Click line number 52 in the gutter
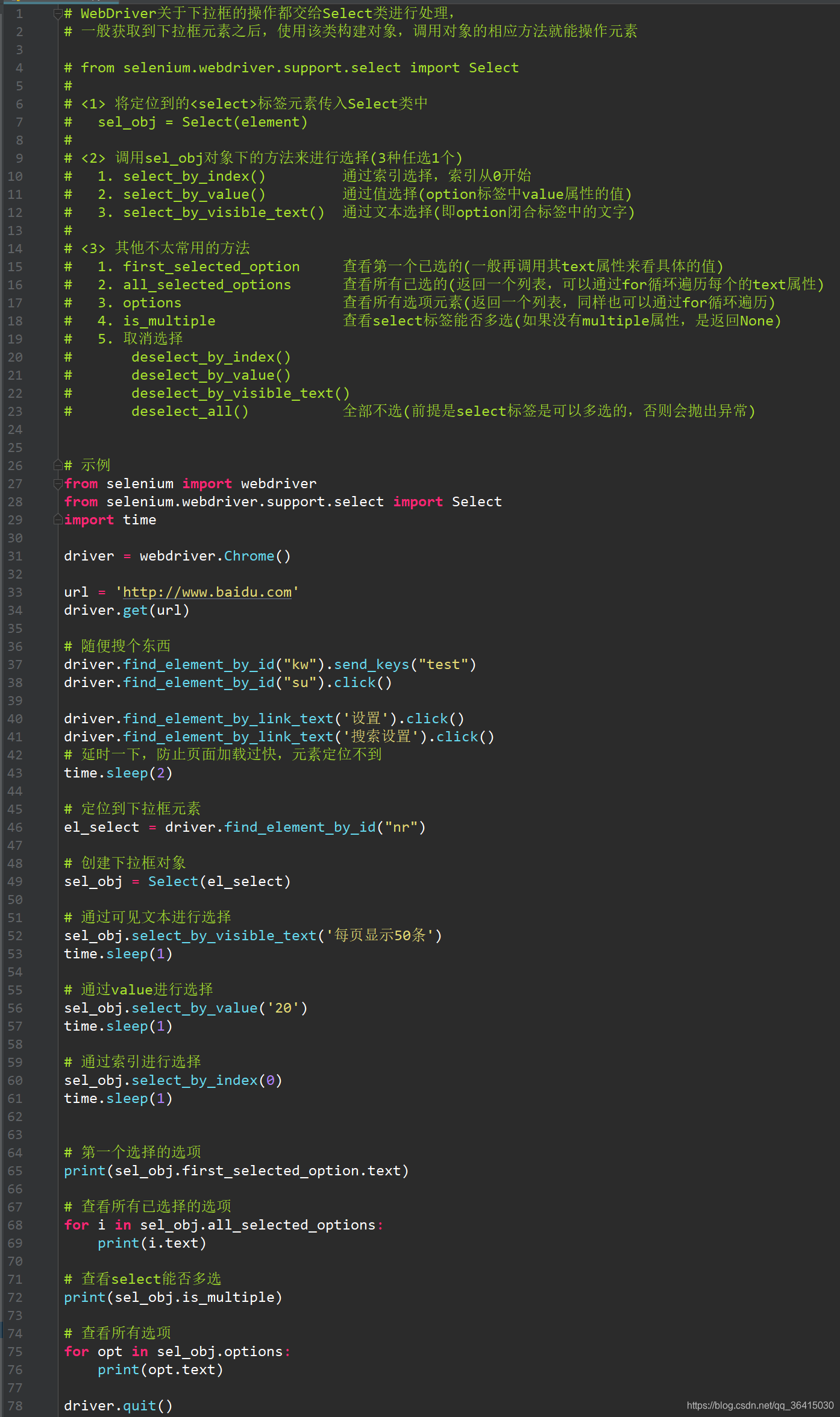Image resolution: width=840 pixels, height=1417 pixels. 15,935
